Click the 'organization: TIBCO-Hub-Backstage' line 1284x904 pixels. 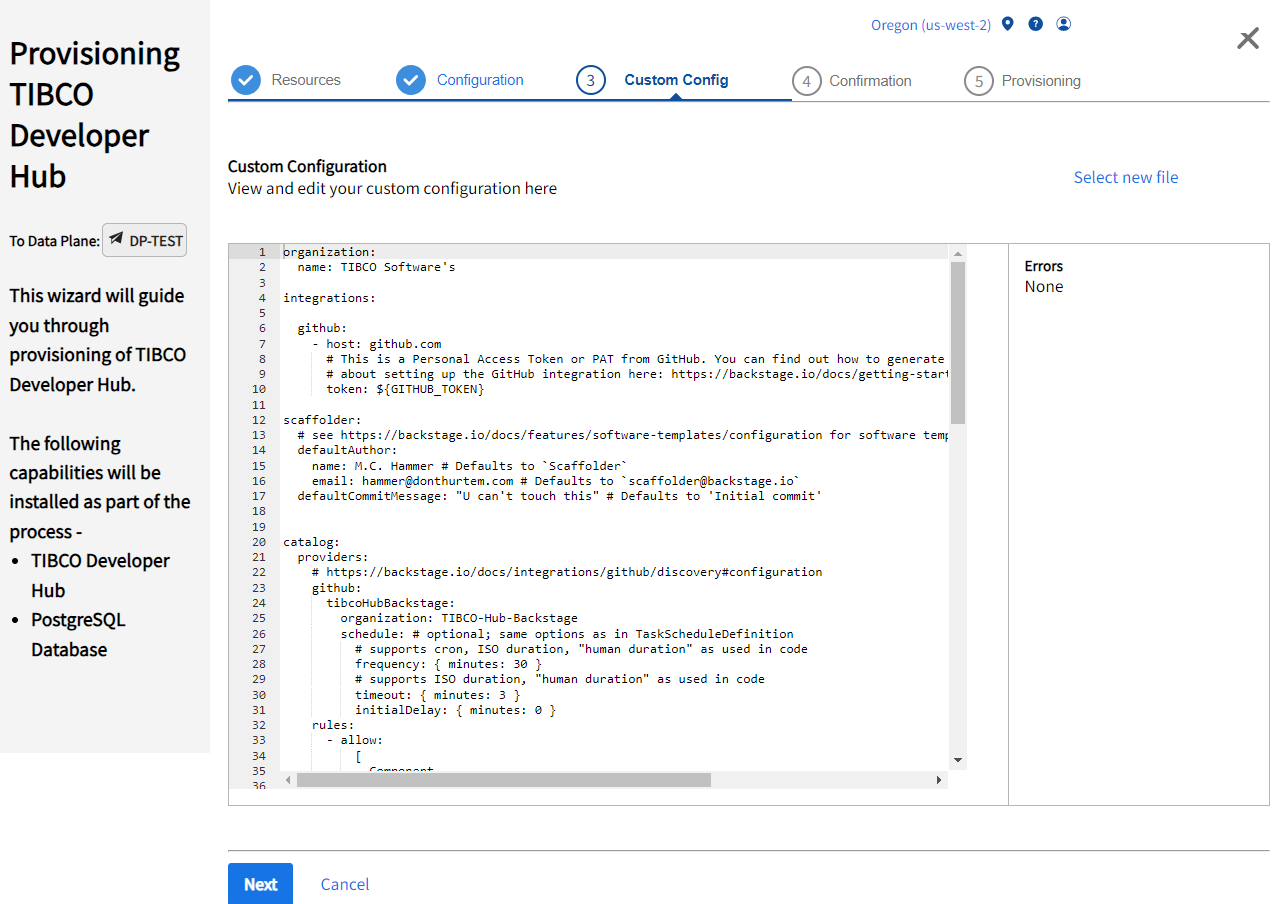click(x=459, y=618)
